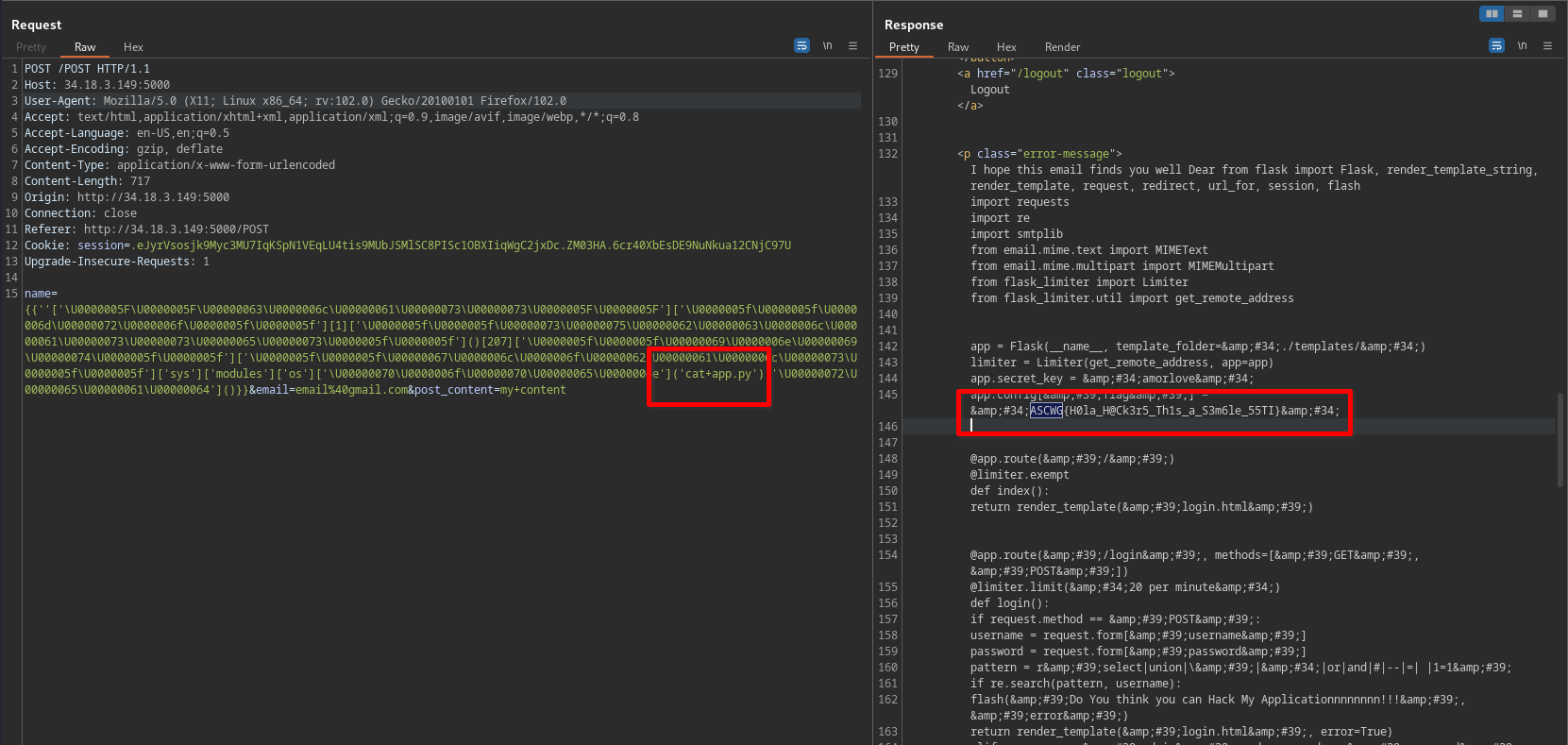Click the 'Logout' text in response
1568x745 pixels.
tap(989, 90)
